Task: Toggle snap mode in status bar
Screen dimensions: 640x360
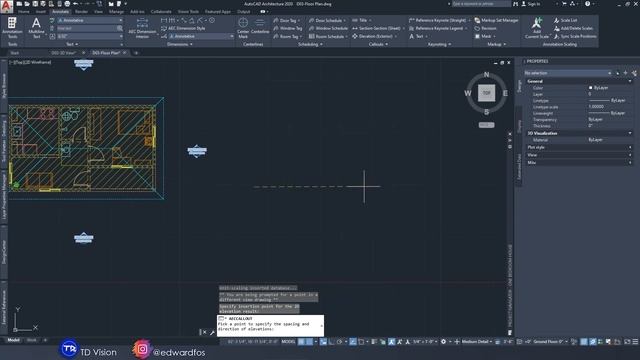Action: tap(309, 342)
